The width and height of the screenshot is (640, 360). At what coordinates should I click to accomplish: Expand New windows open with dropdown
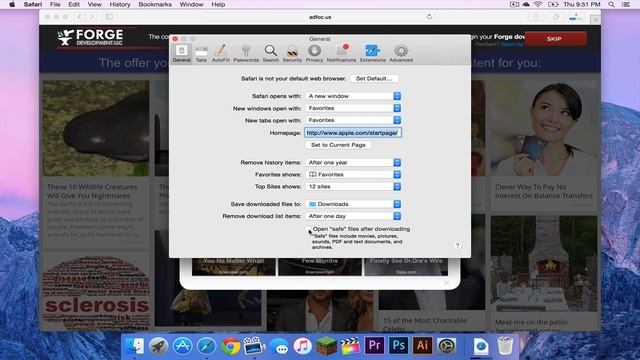click(x=353, y=108)
